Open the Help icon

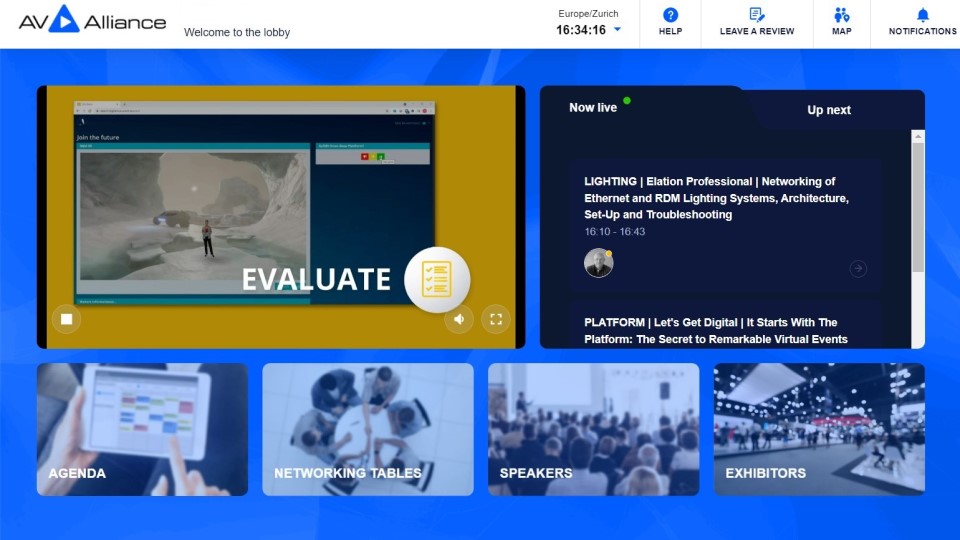click(670, 15)
